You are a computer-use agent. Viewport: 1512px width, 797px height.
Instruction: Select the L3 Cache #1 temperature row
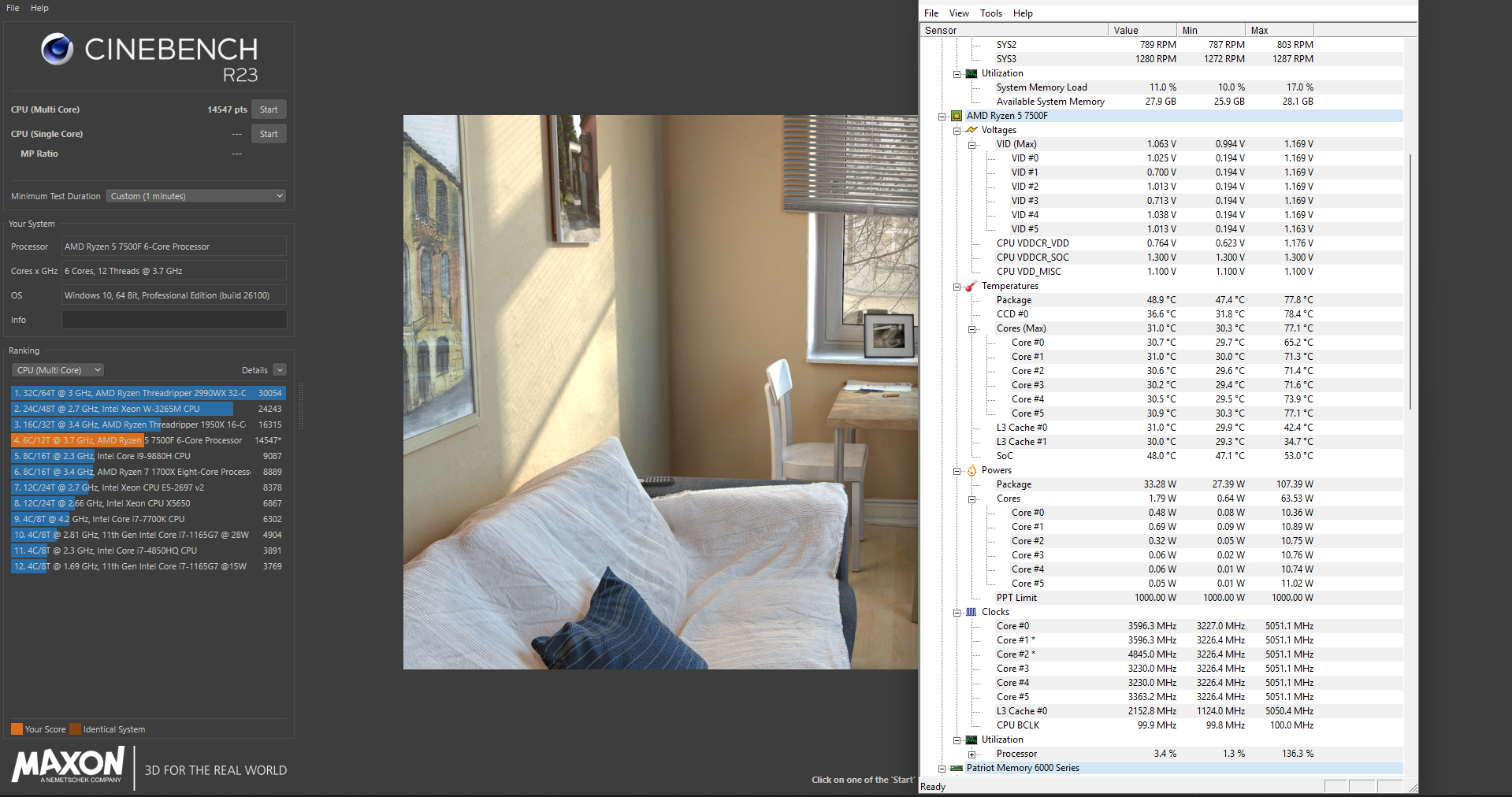(1162, 442)
